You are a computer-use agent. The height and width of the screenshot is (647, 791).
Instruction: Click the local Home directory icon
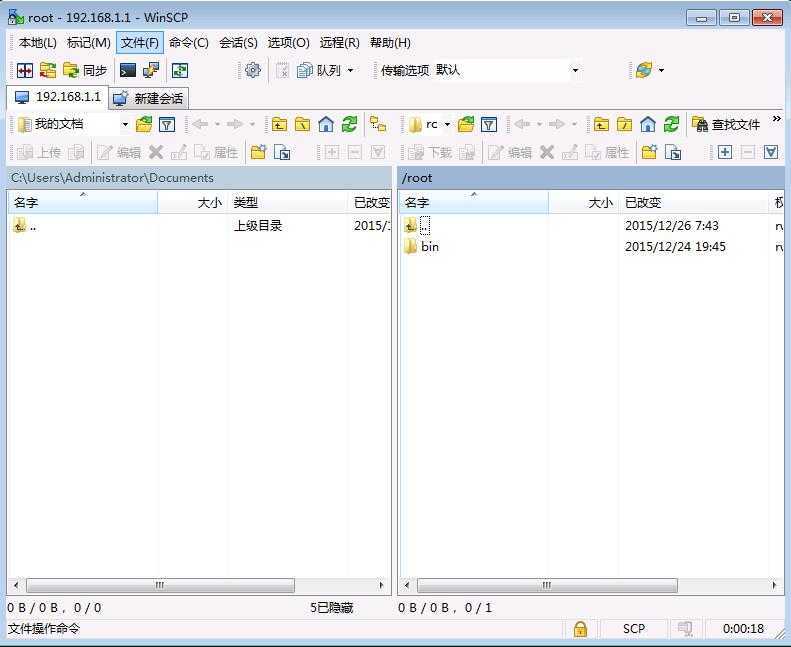point(326,124)
